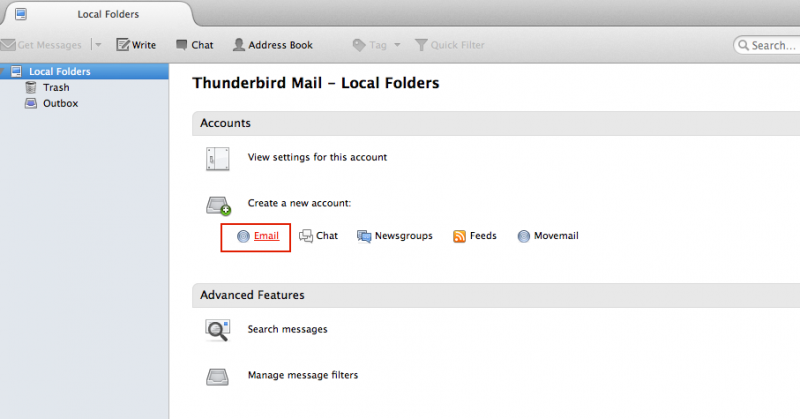Click the Local Folders tab icon
The height and width of the screenshot is (419, 800).
click(21, 14)
